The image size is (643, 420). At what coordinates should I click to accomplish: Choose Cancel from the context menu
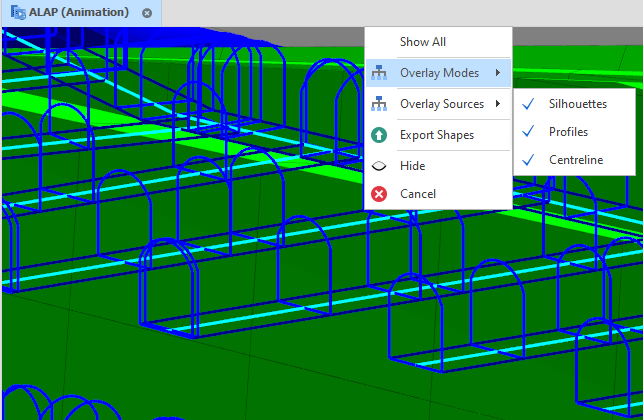(438, 194)
